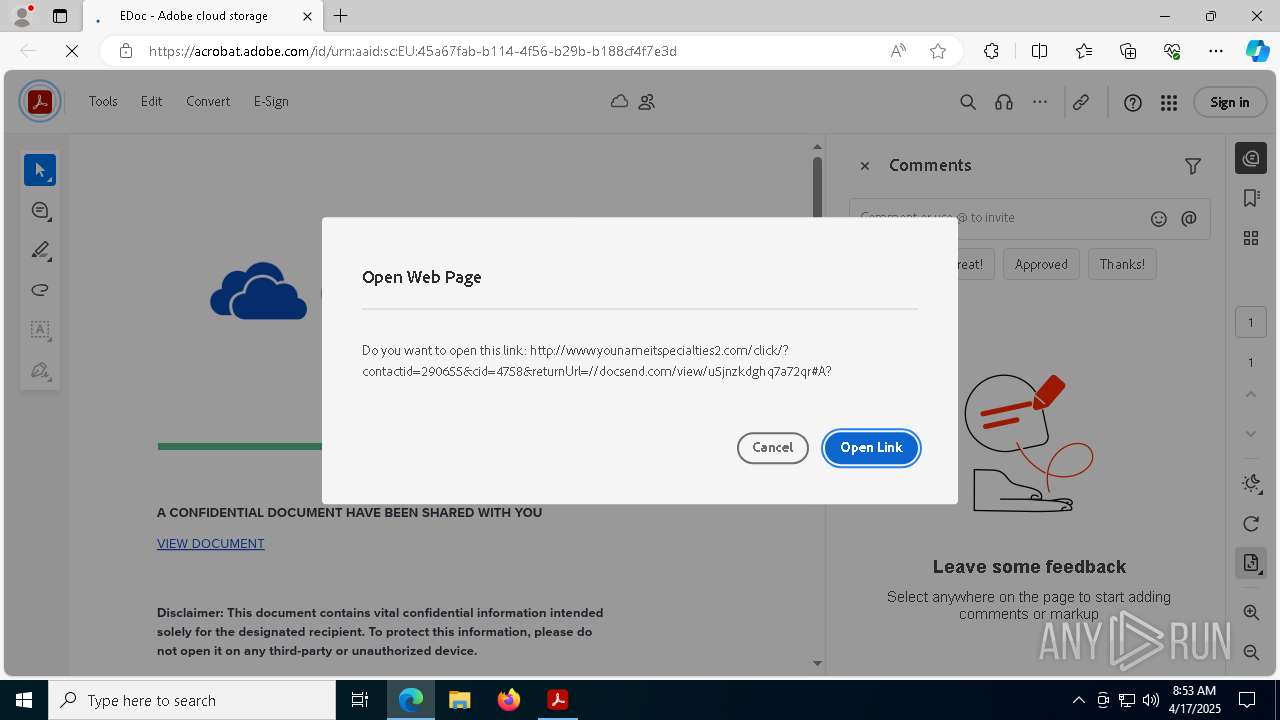Open the search magnifier in Acrobat header
1280x720 pixels.
[x=968, y=102]
